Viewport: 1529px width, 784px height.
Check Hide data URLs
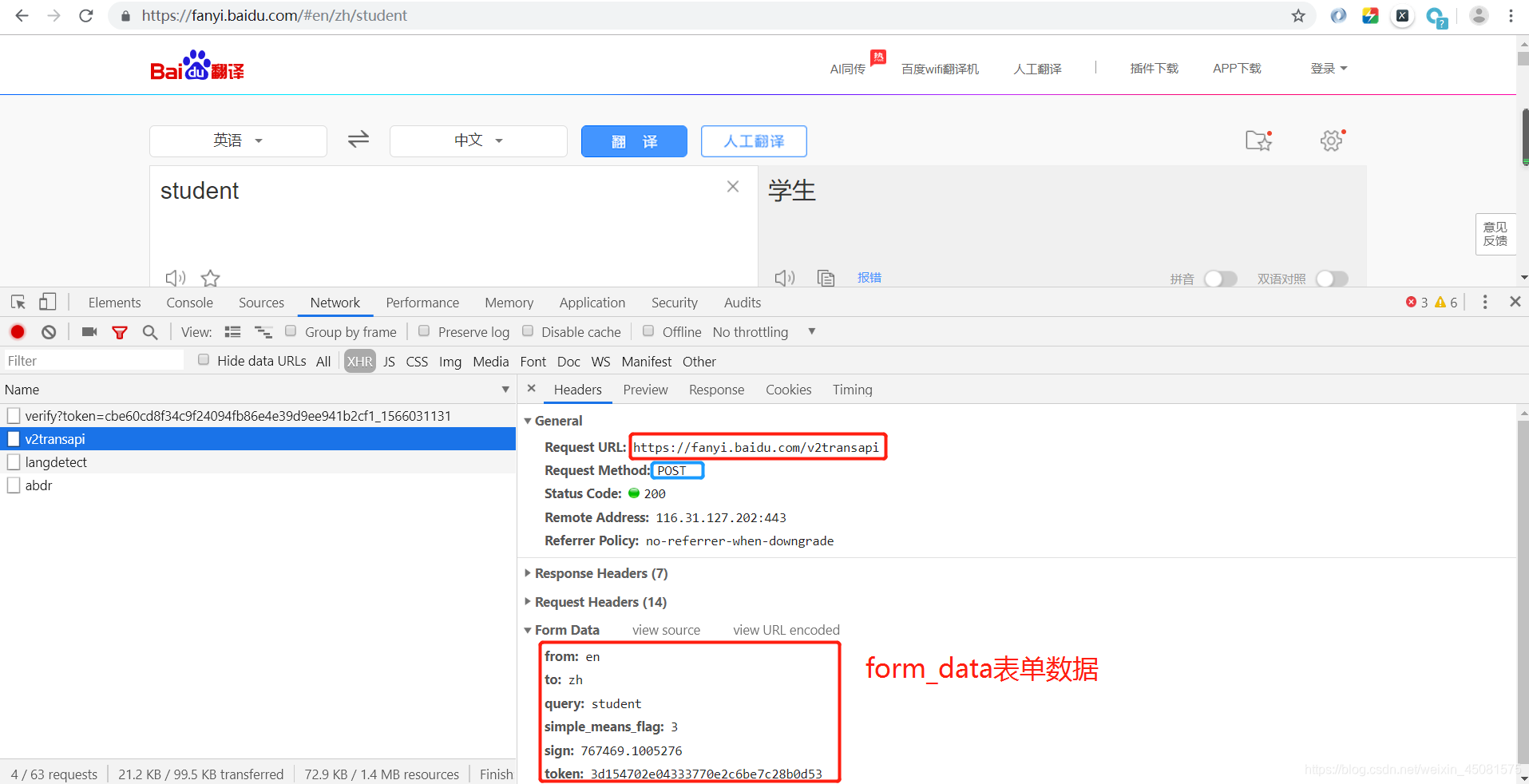[x=204, y=359]
